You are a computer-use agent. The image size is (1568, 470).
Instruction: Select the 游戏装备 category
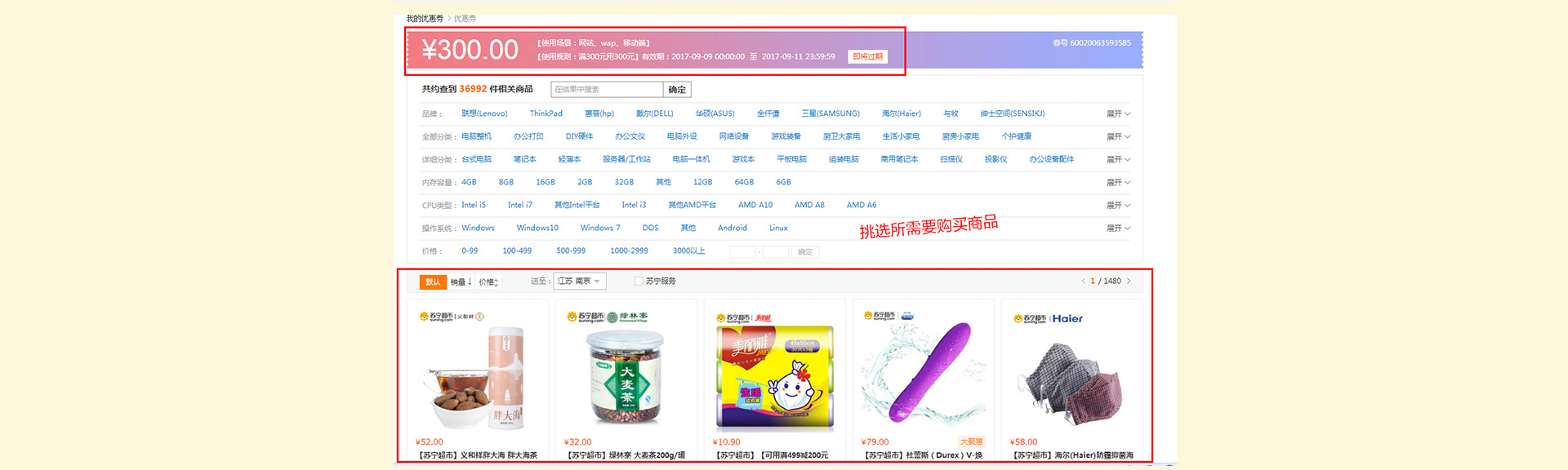point(786,136)
